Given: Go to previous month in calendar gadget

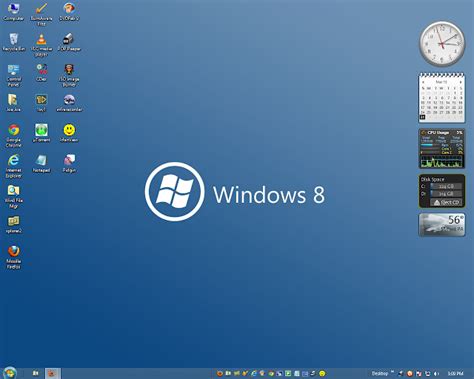Looking at the screenshot, I should coord(423,82).
